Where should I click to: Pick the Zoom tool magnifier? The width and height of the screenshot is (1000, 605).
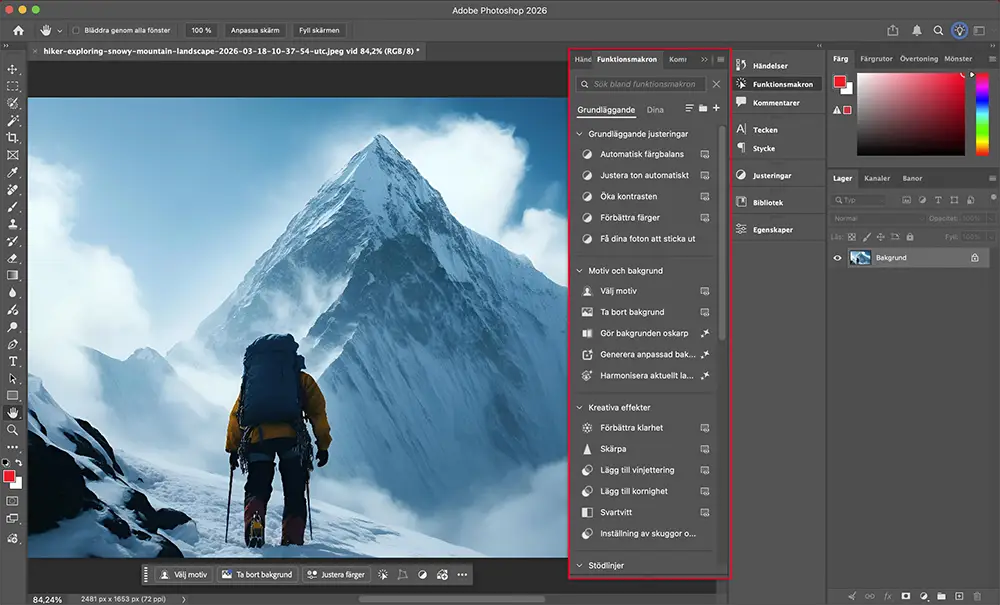pos(13,429)
